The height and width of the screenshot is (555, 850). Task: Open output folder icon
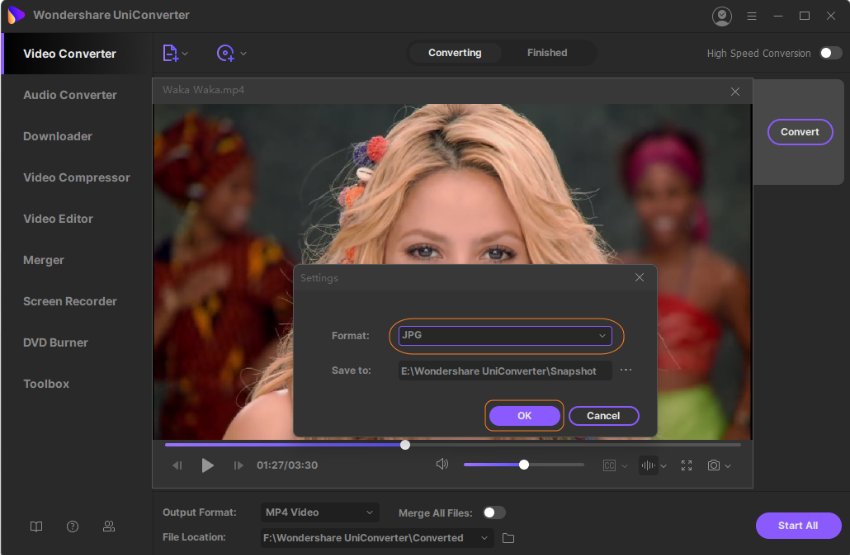[x=508, y=538]
